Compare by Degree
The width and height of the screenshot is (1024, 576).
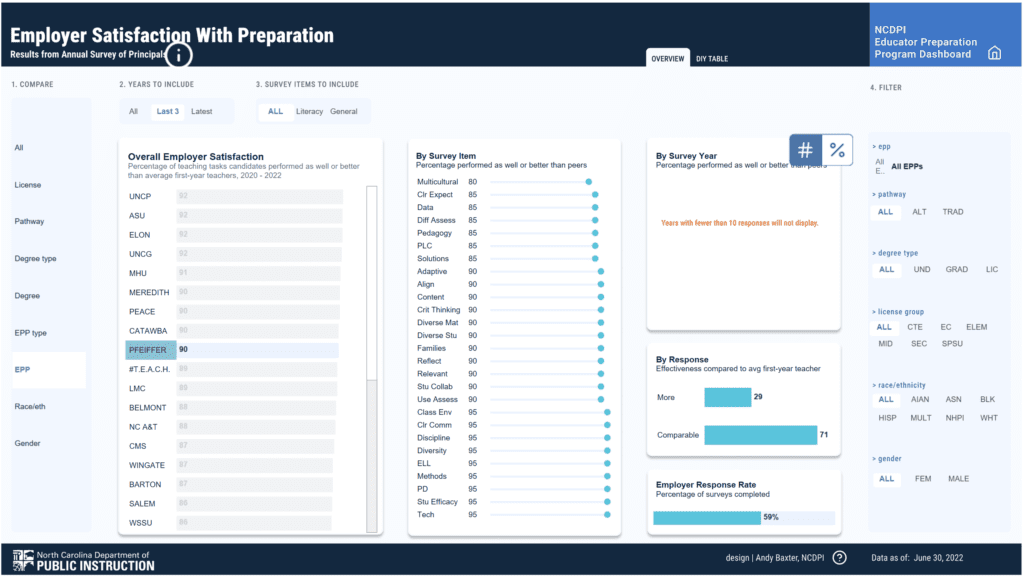27,296
